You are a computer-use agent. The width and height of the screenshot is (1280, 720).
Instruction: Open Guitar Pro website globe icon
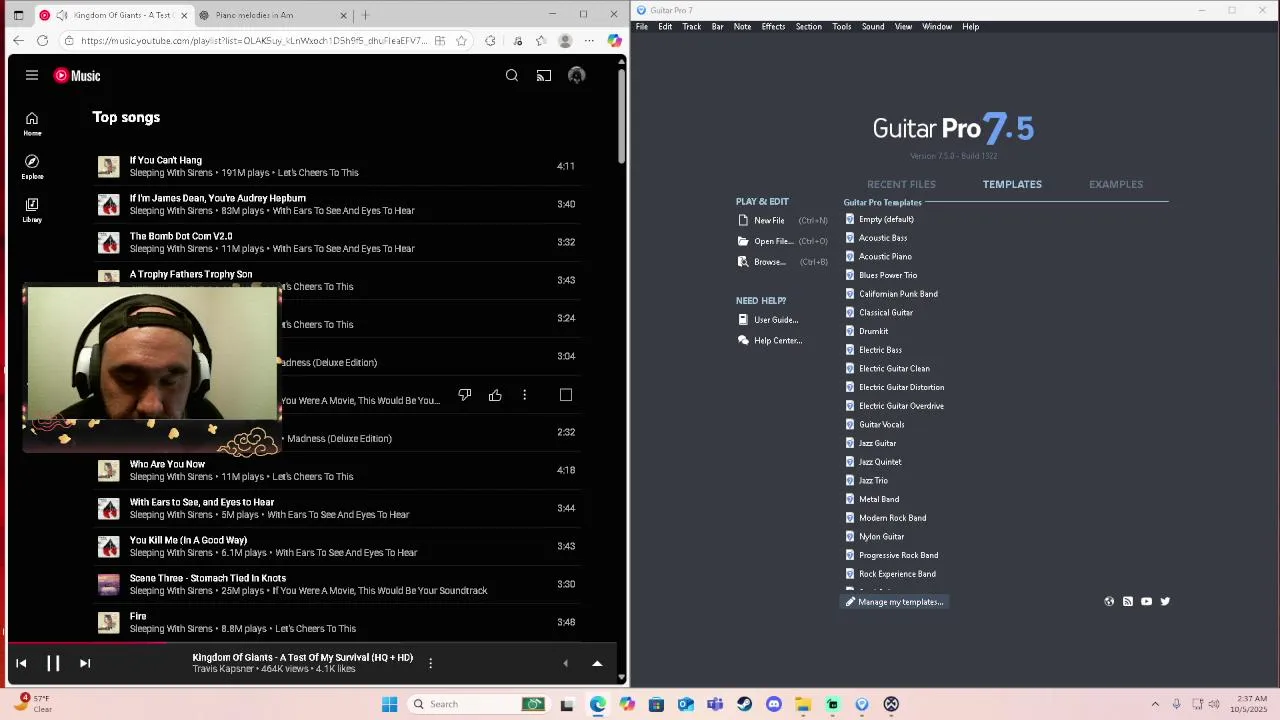pyautogui.click(x=1109, y=602)
